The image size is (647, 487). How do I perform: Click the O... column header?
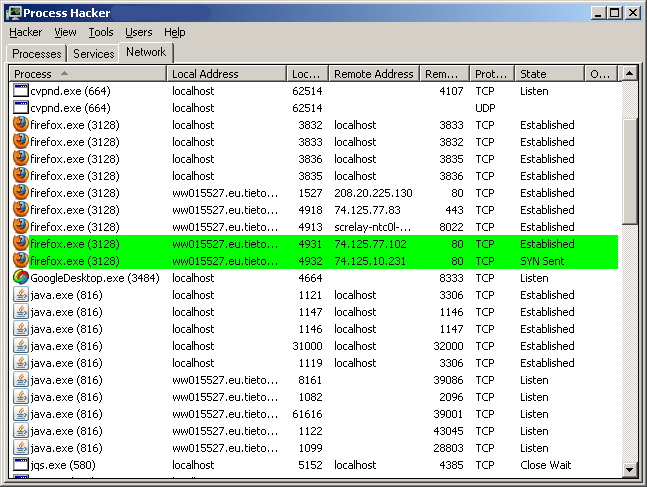click(x=601, y=74)
